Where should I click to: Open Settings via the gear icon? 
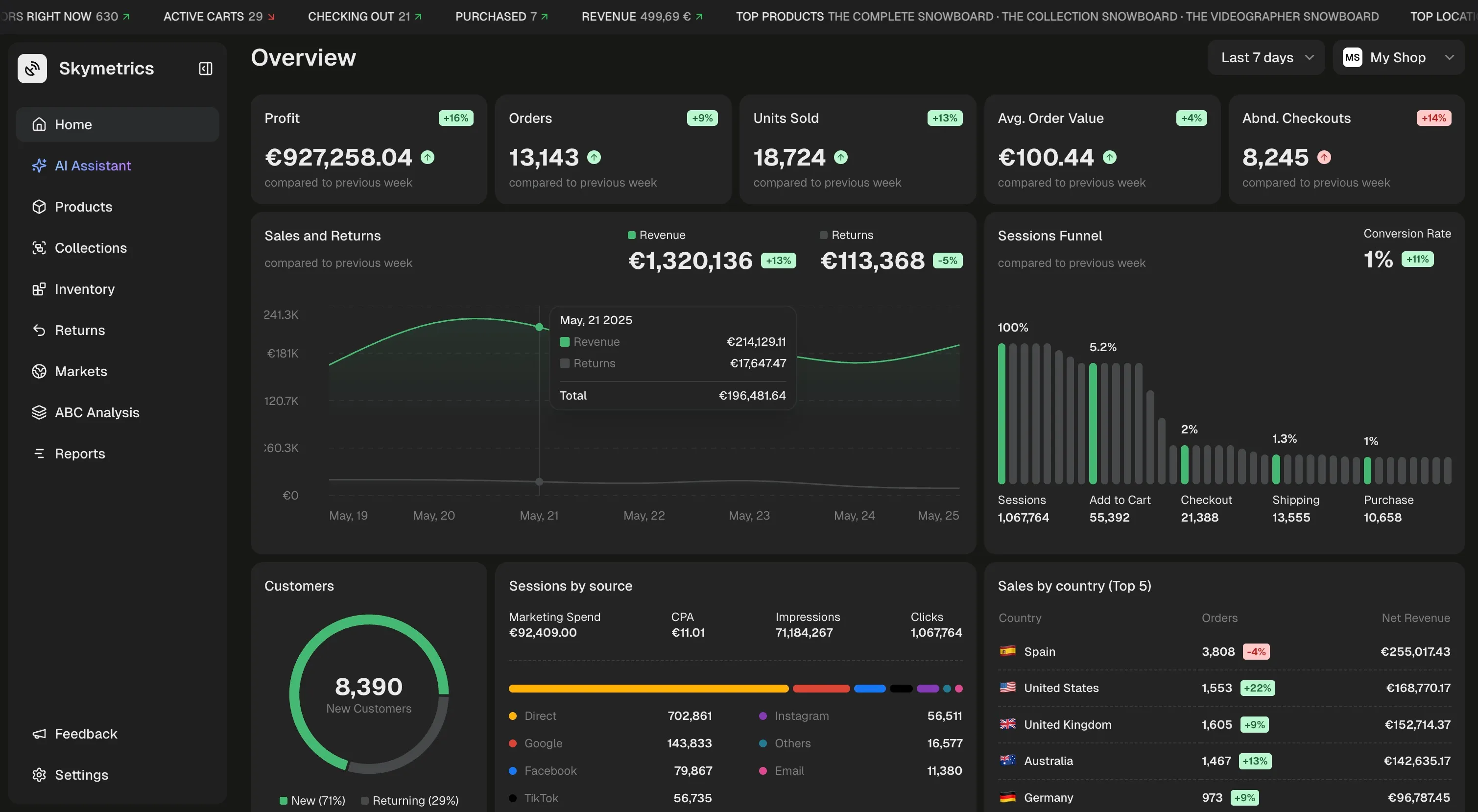39,775
